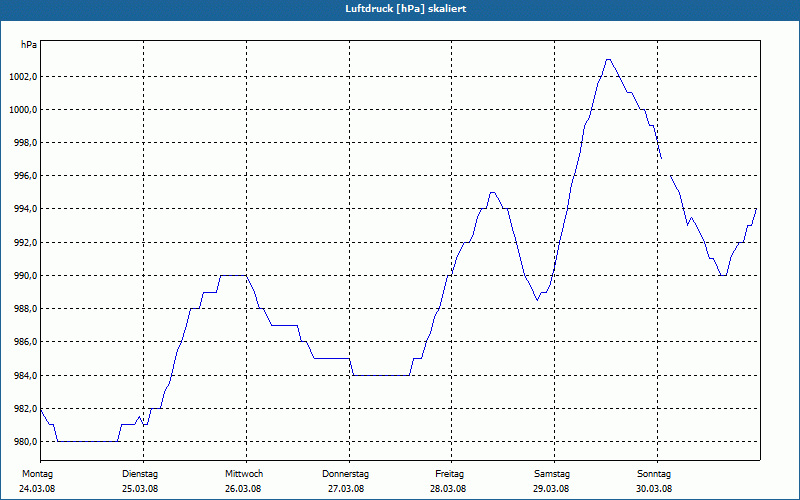Click the "Montag" day label
The height and width of the screenshot is (500, 800).
(37, 474)
